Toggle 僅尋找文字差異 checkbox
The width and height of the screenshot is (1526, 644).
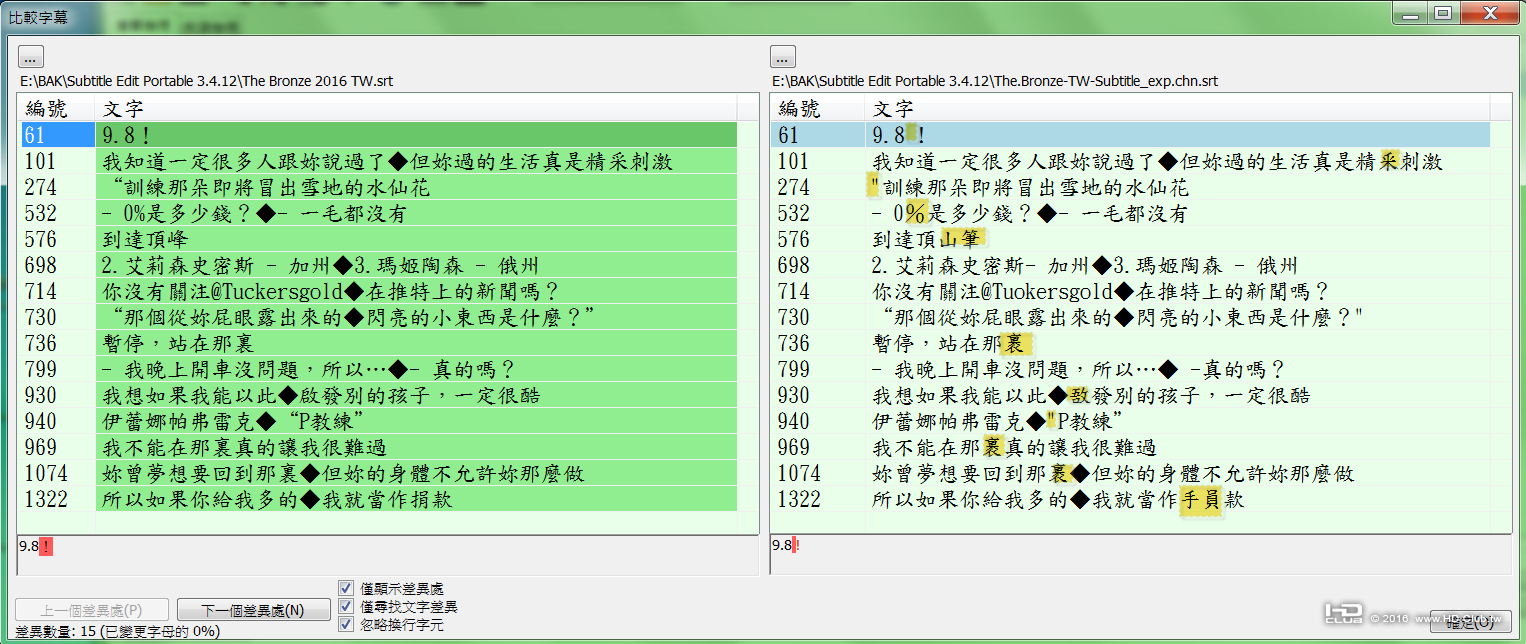pyautogui.click(x=346, y=606)
